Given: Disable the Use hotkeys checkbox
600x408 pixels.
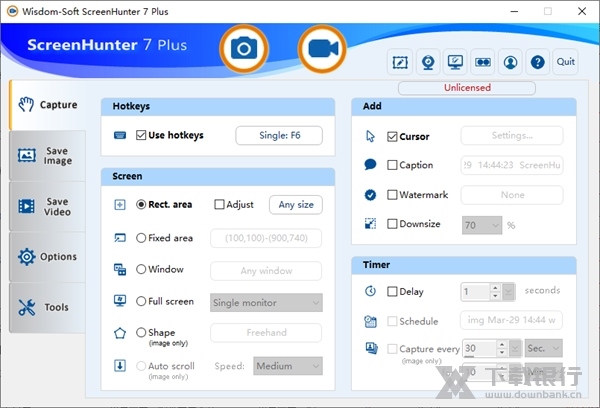Looking at the screenshot, I should coord(142,136).
